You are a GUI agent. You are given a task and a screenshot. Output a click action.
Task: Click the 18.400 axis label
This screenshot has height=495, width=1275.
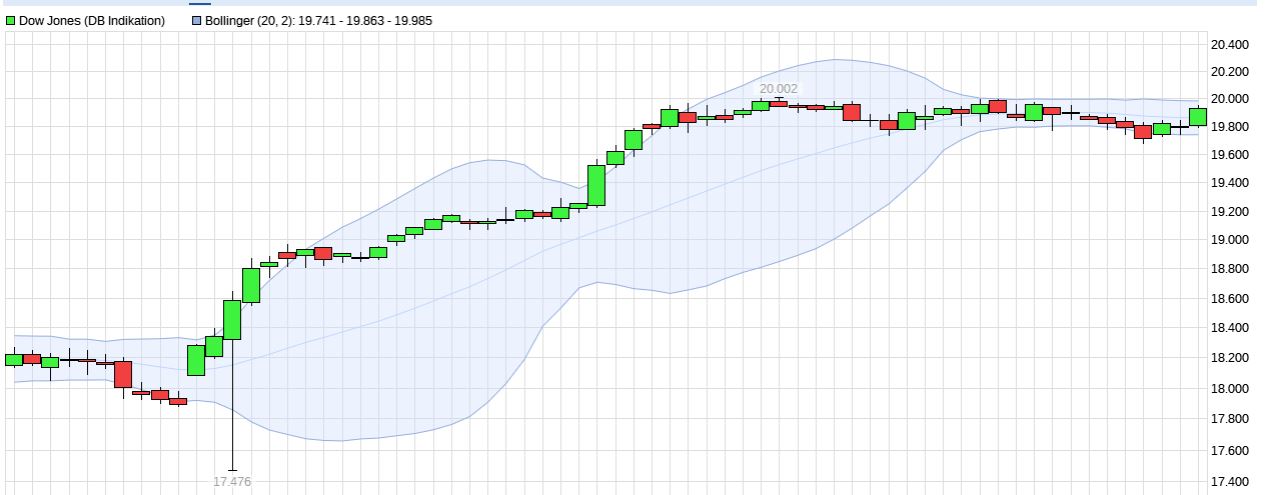tap(1229, 328)
